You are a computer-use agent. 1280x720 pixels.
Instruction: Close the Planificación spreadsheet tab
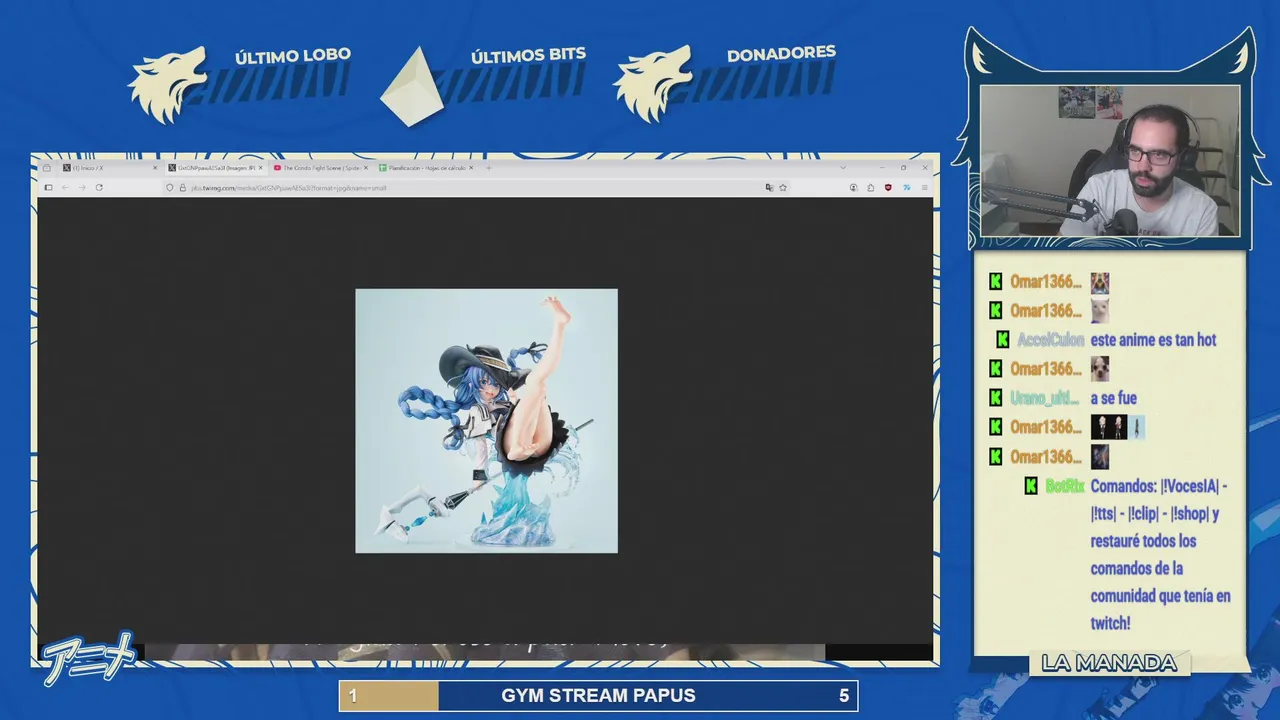(472, 168)
